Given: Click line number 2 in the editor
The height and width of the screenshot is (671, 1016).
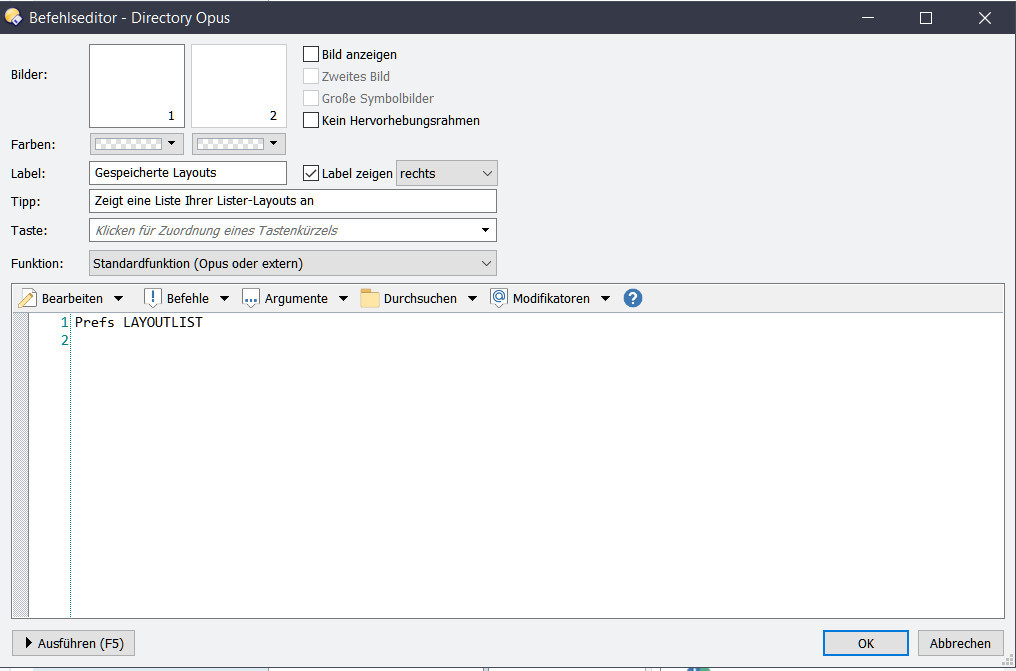Looking at the screenshot, I should click(x=64, y=340).
